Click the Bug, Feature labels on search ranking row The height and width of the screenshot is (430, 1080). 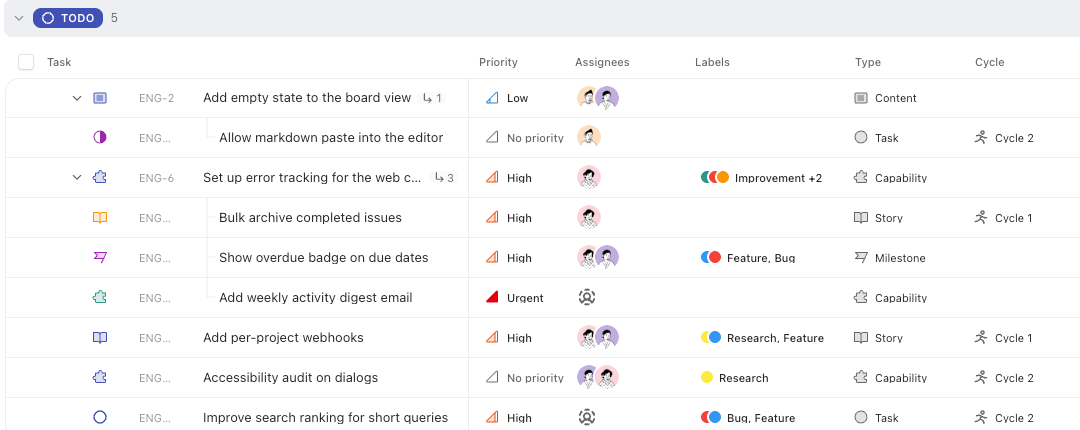748,418
